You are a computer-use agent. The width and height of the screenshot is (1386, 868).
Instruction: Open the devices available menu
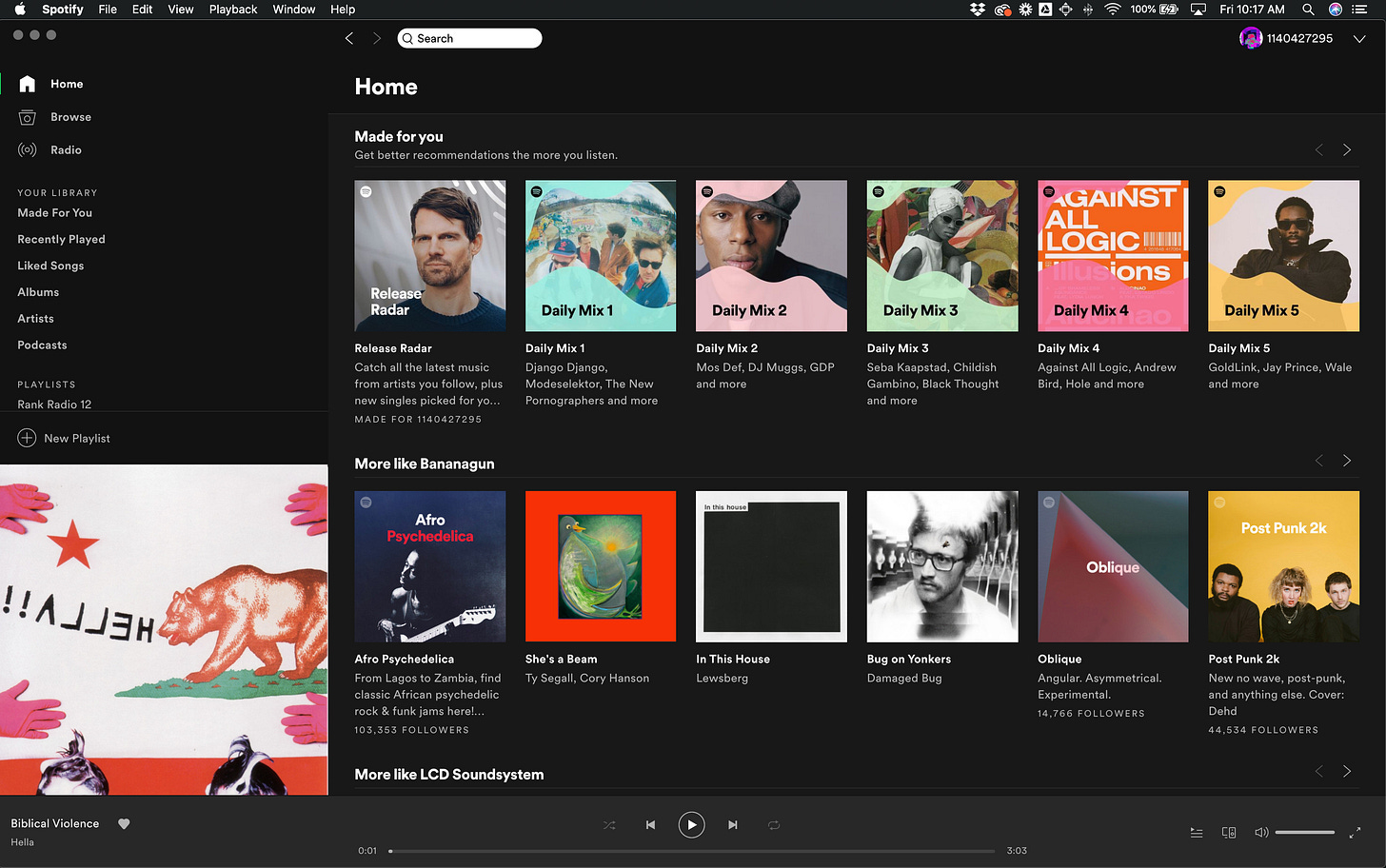[1229, 833]
